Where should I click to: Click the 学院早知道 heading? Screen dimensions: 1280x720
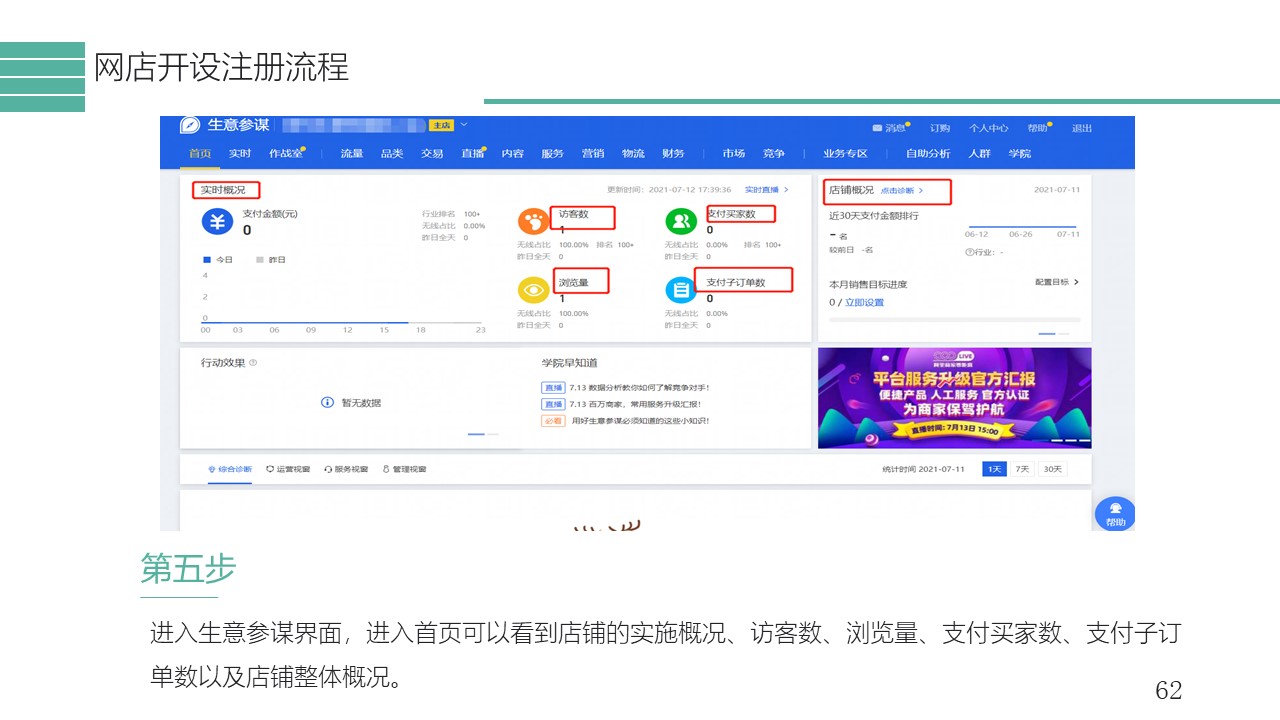coord(570,363)
